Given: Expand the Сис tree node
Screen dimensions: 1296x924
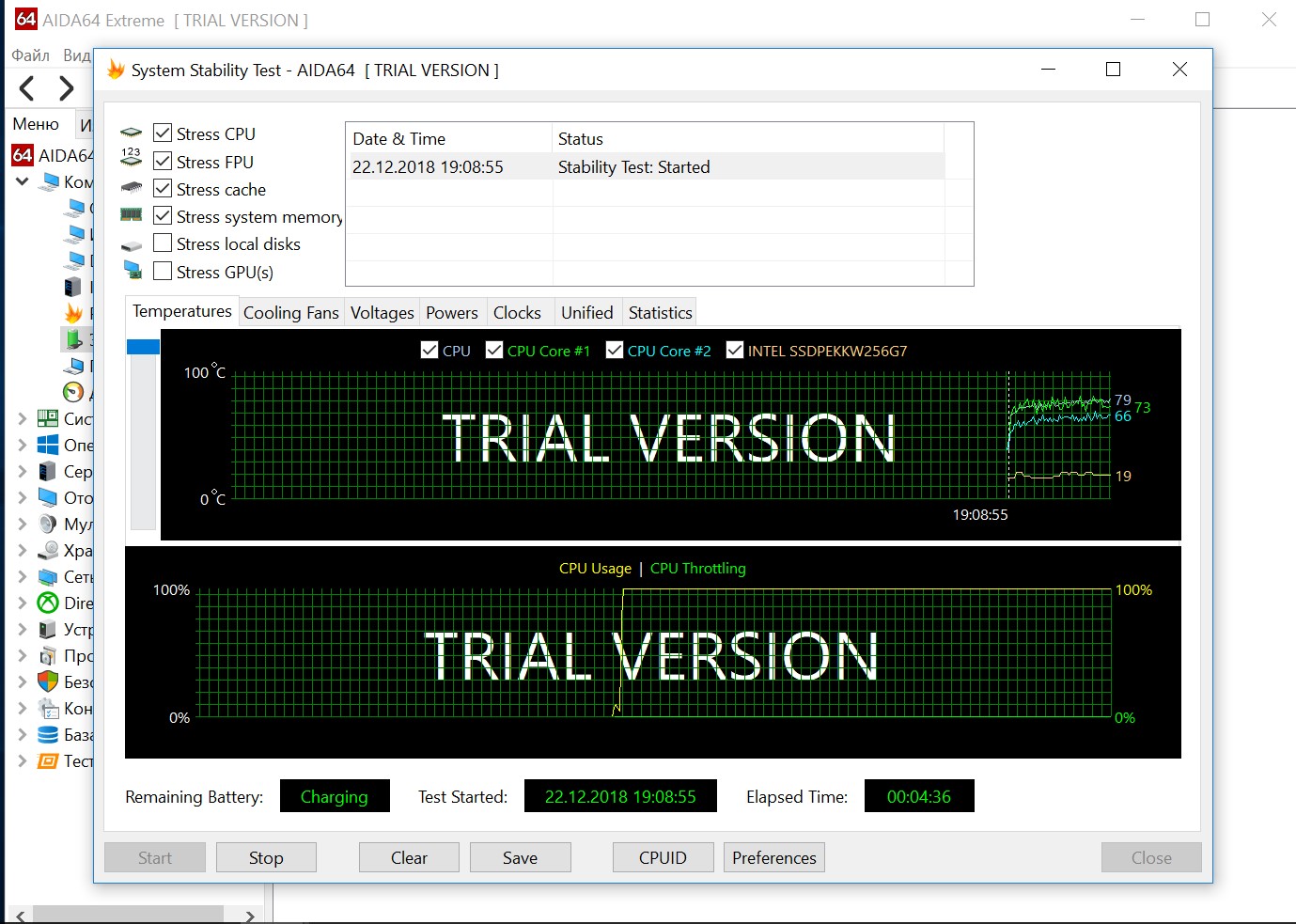Looking at the screenshot, I should 22,418.
